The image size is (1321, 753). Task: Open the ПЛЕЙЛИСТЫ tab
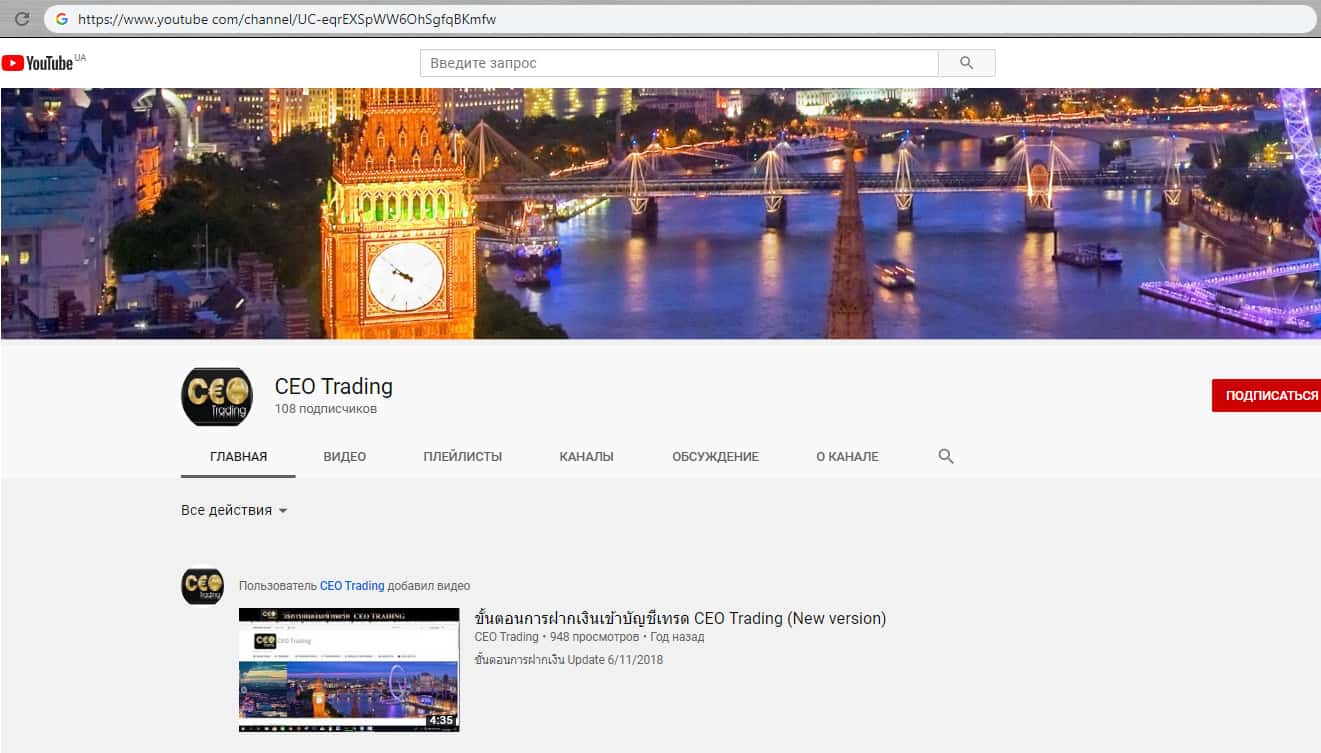tap(463, 456)
